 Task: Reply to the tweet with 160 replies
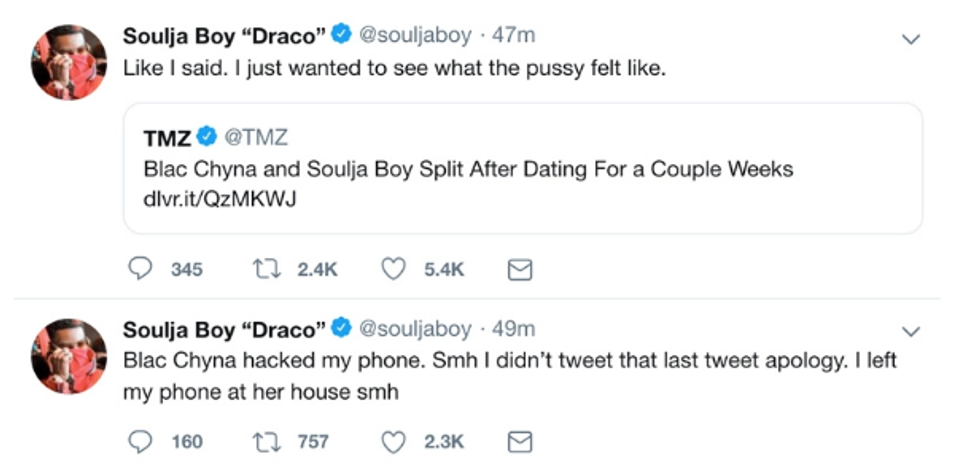142,441
